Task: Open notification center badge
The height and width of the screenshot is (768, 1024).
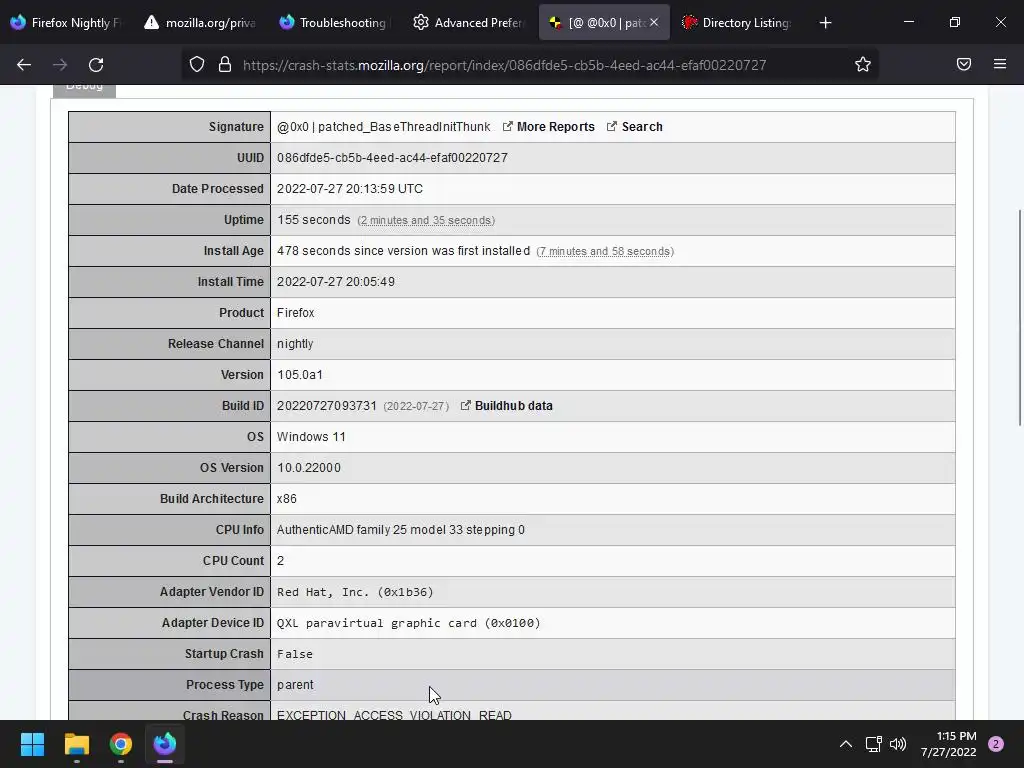Action: pyautogui.click(x=996, y=744)
